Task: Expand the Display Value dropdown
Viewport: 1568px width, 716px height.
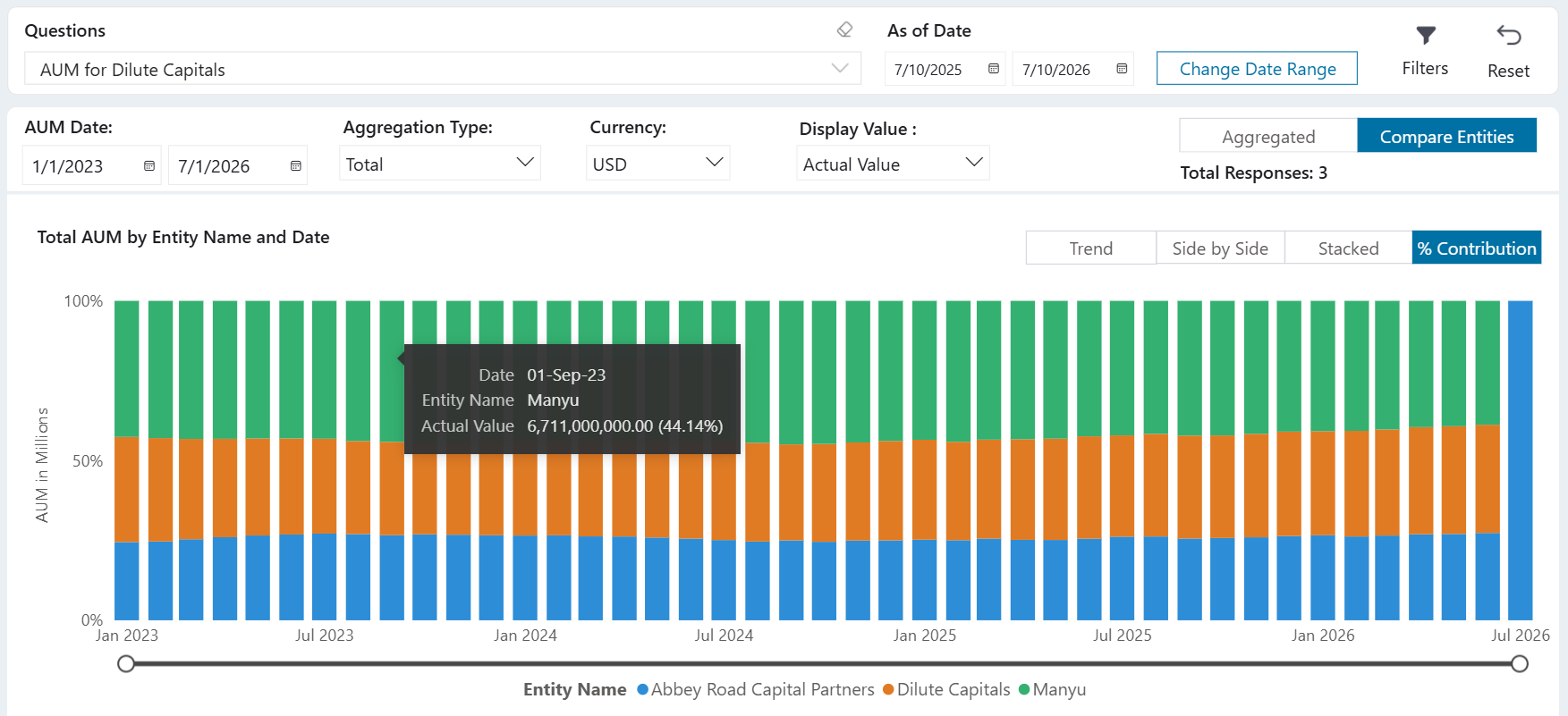Action: coord(893,164)
